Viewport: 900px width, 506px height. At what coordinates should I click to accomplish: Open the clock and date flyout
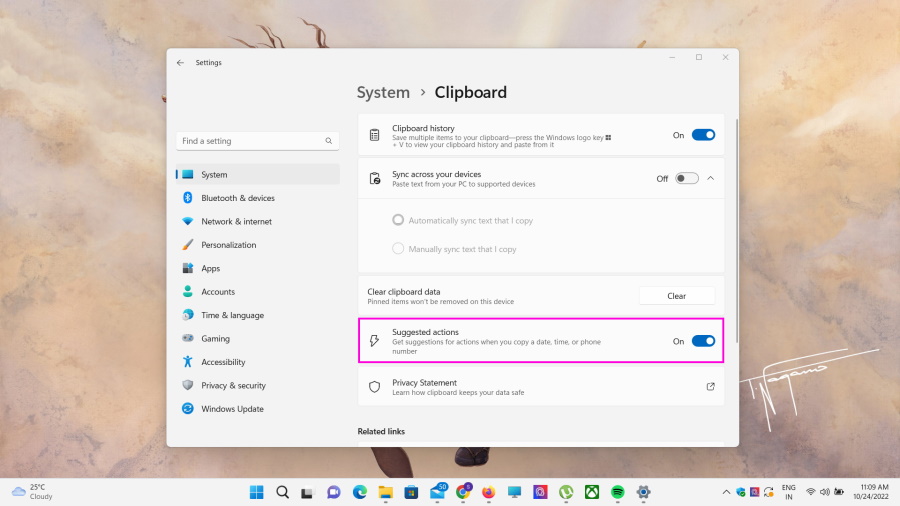tap(871, 492)
